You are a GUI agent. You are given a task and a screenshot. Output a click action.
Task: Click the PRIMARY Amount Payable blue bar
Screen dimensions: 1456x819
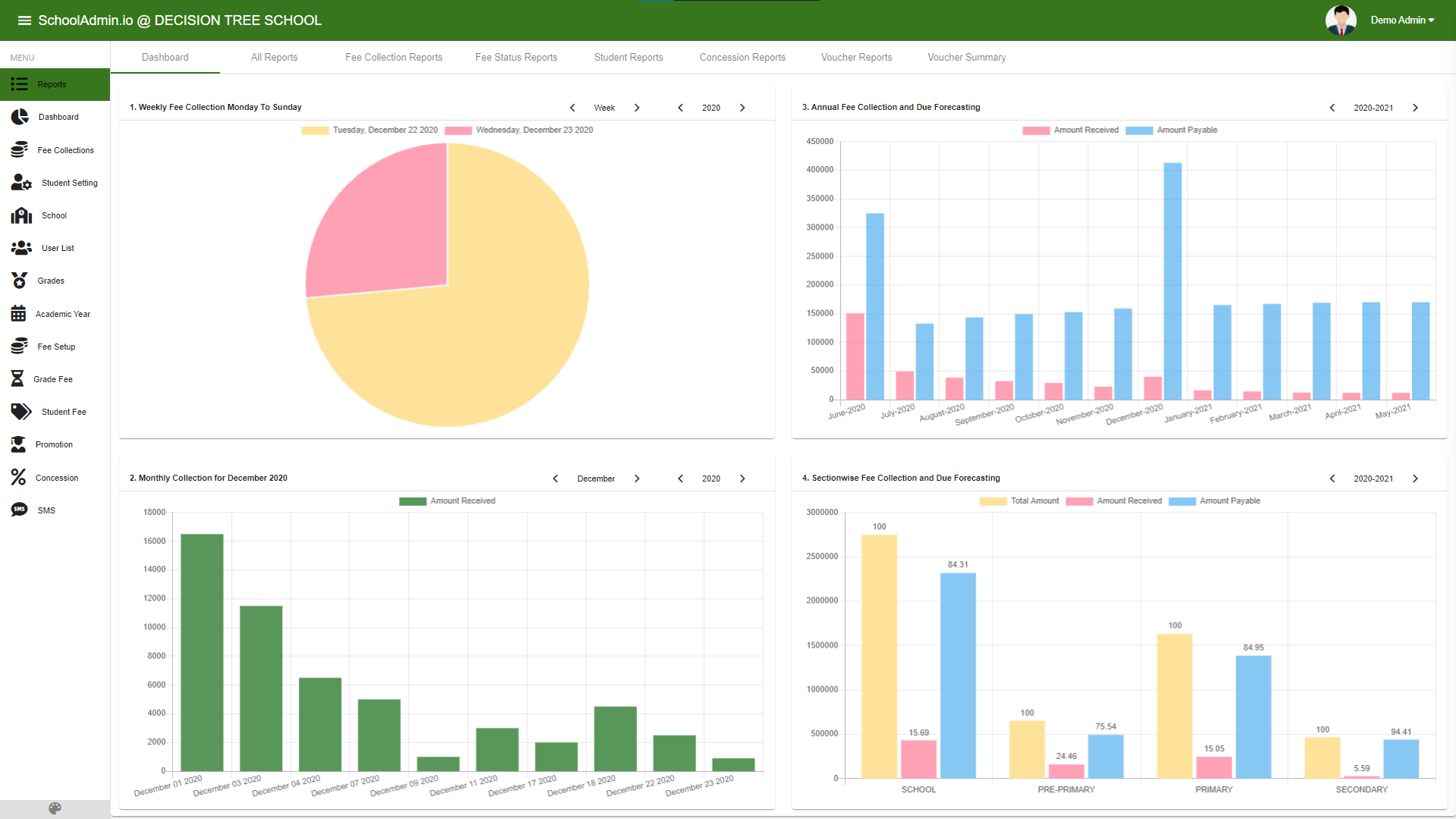(x=1254, y=717)
